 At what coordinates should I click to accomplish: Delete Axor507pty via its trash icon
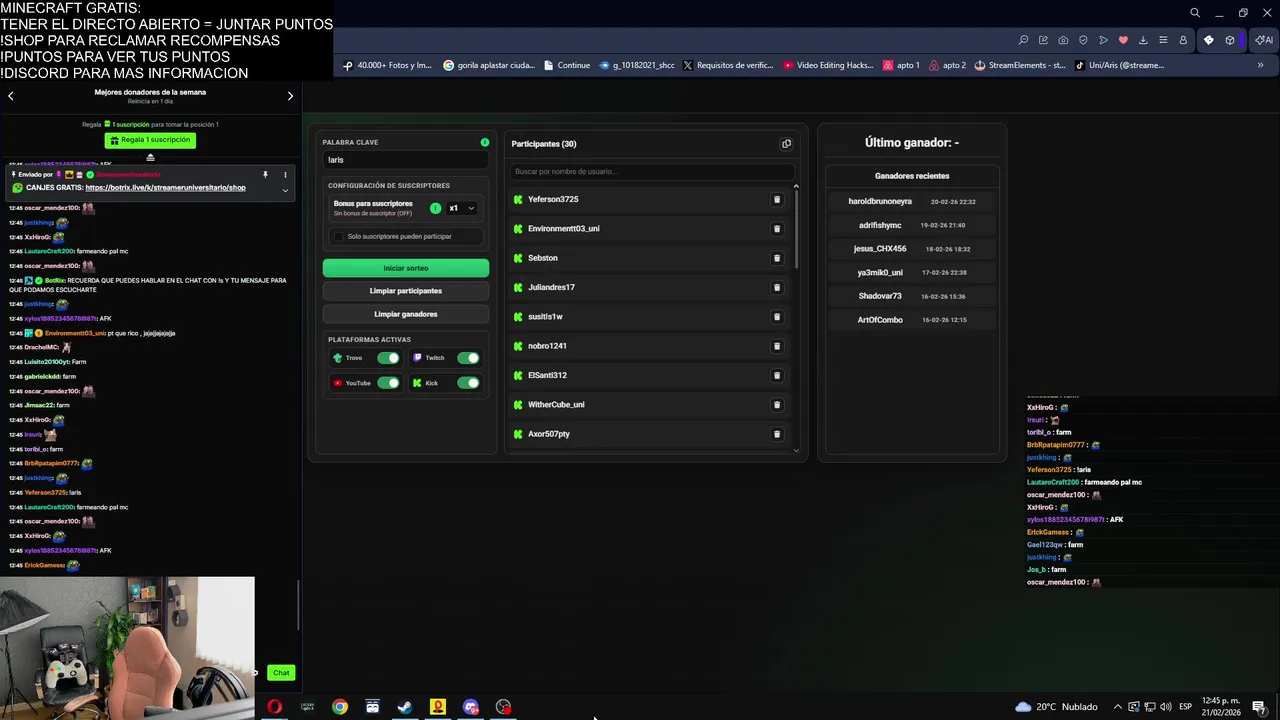pos(776,434)
